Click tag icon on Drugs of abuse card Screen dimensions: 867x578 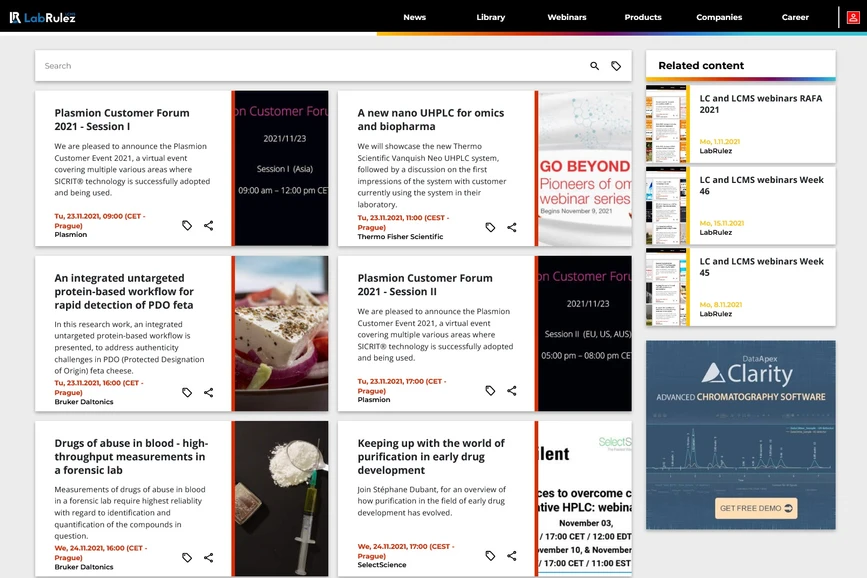187,558
